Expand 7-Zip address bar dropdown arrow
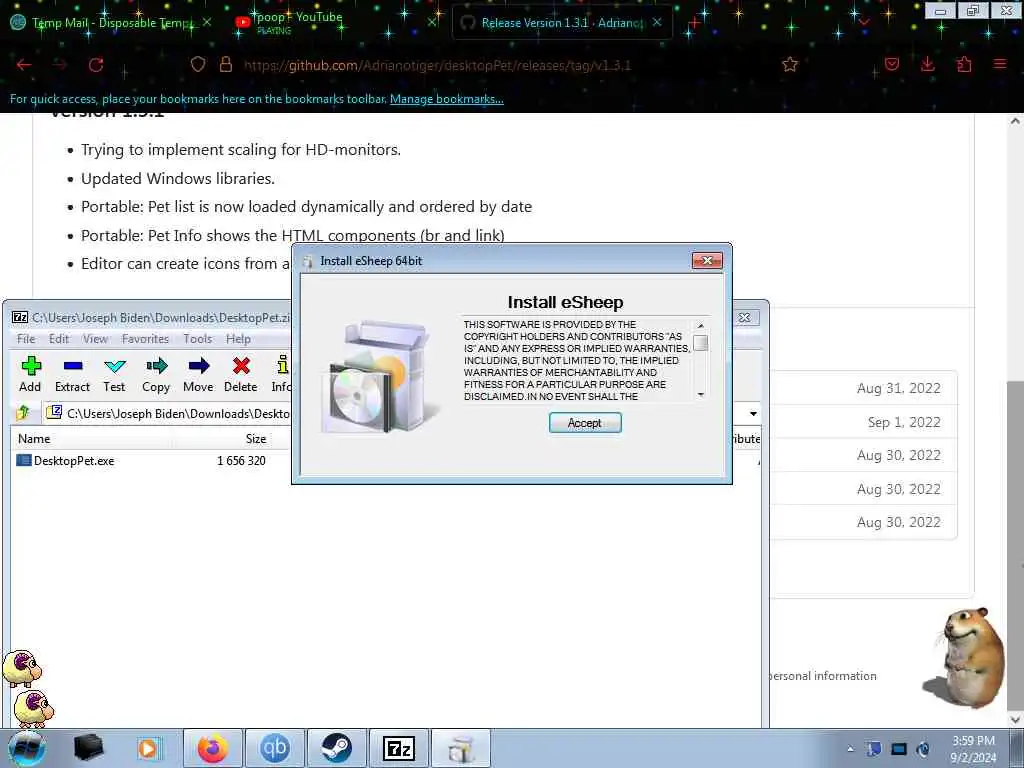The height and width of the screenshot is (768, 1024). pyautogui.click(x=753, y=413)
